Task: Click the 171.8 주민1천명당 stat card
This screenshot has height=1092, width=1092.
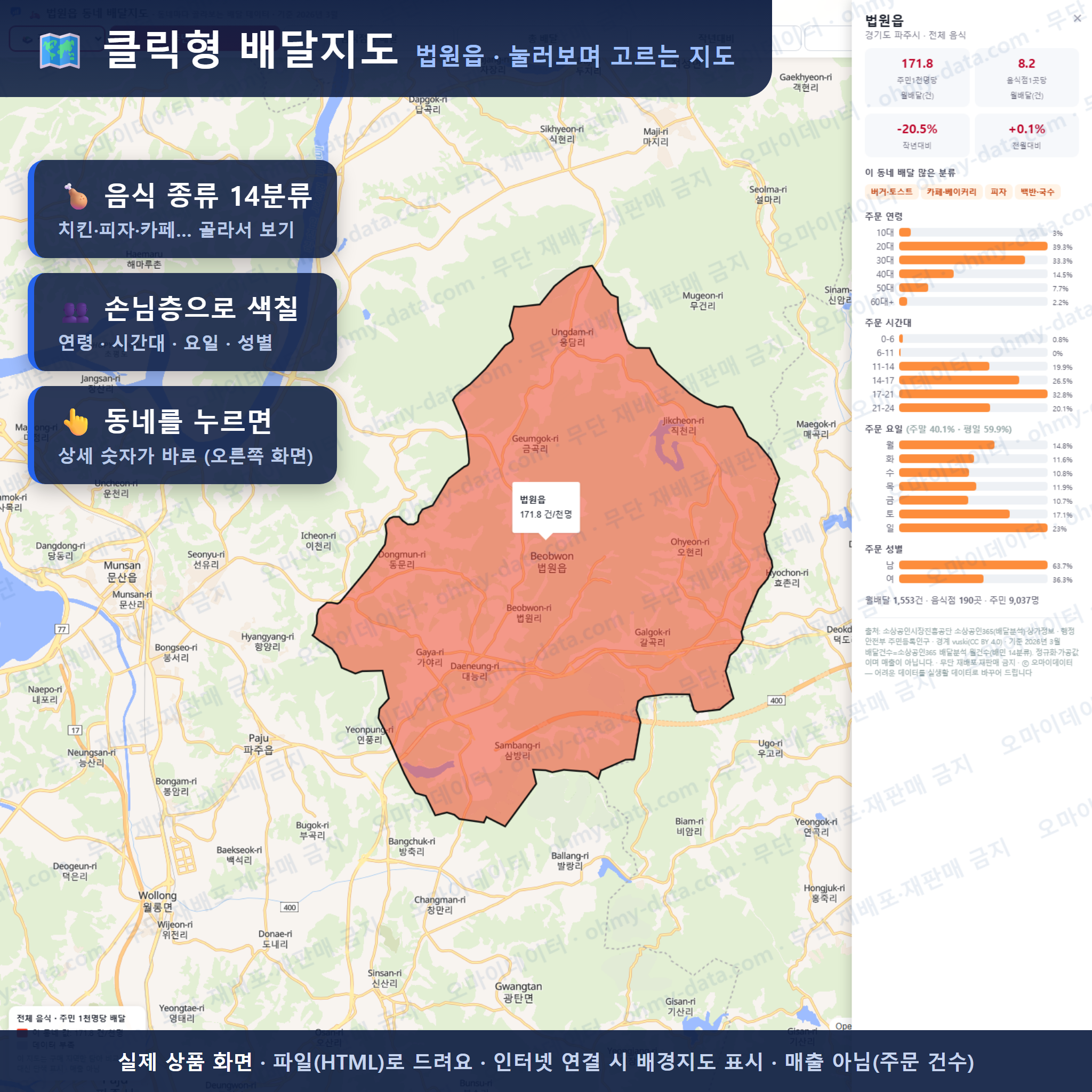Action: [917, 77]
